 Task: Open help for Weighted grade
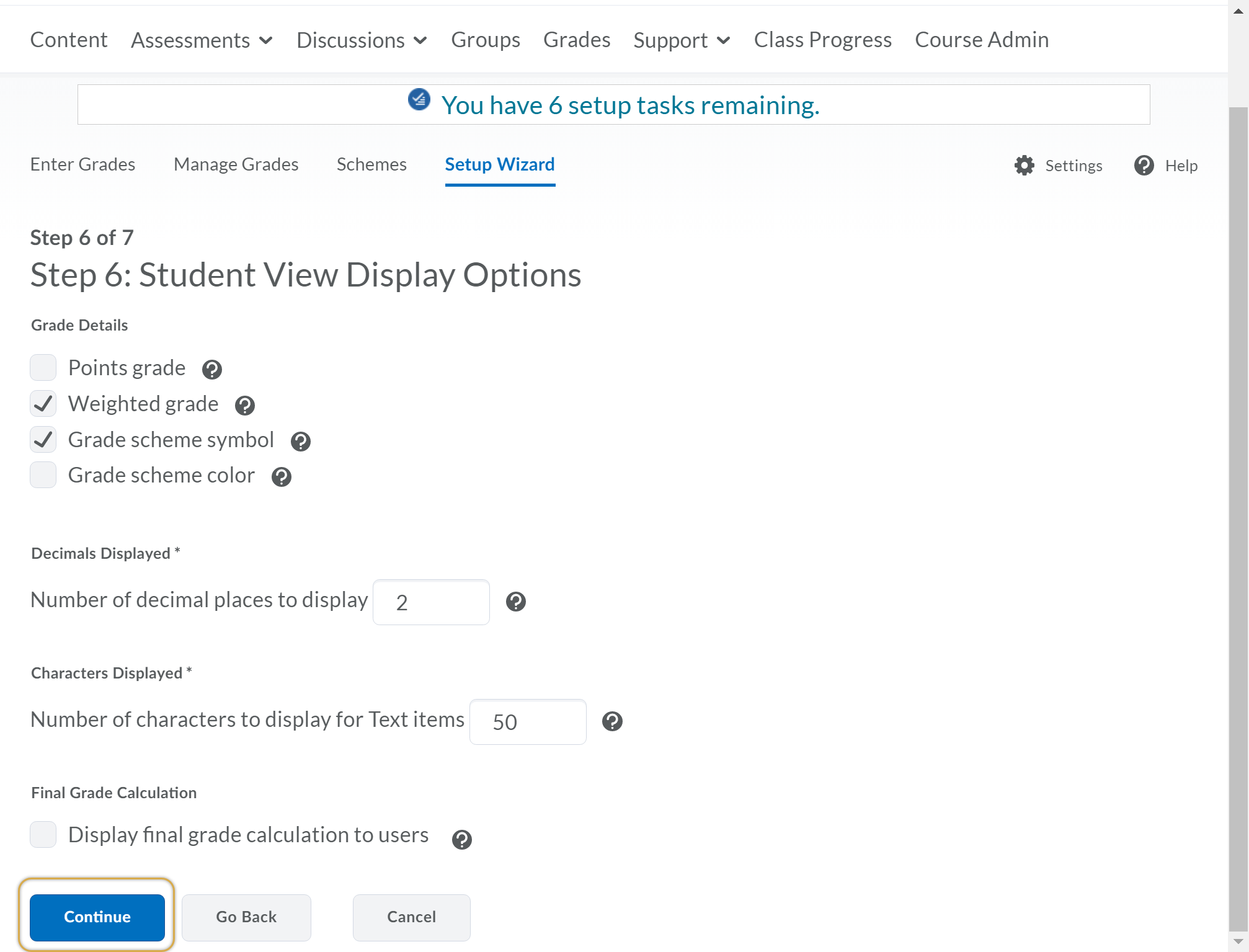point(245,406)
